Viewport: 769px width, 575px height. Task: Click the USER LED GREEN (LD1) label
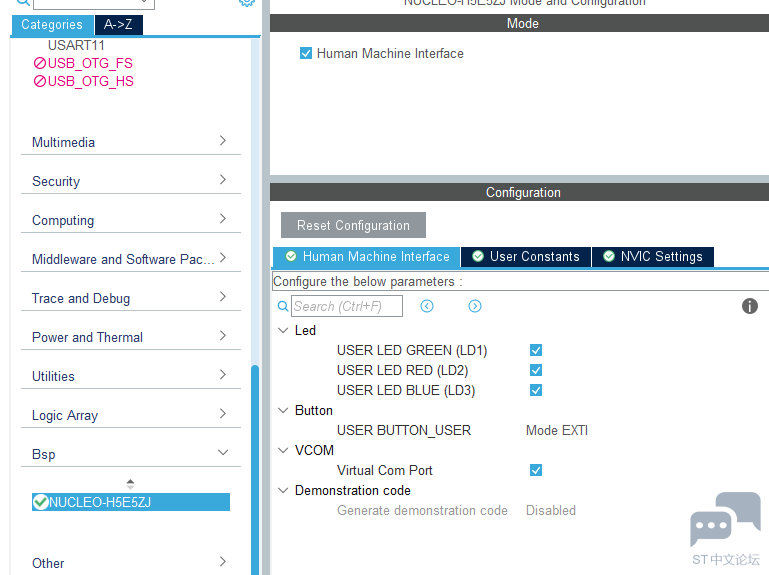[412, 350]
